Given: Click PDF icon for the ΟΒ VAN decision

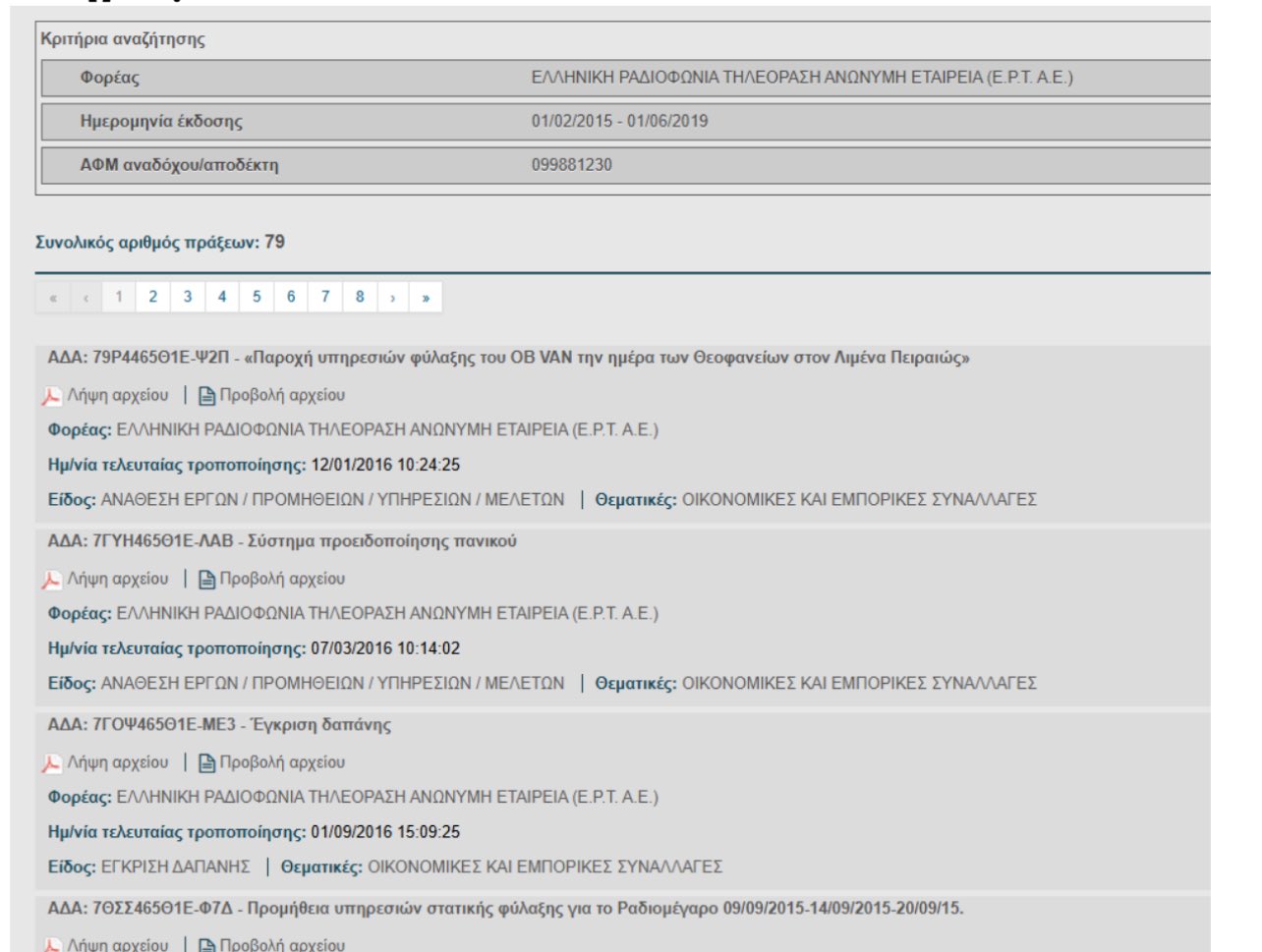Looking at the screenshot, I should coord(51,396).
